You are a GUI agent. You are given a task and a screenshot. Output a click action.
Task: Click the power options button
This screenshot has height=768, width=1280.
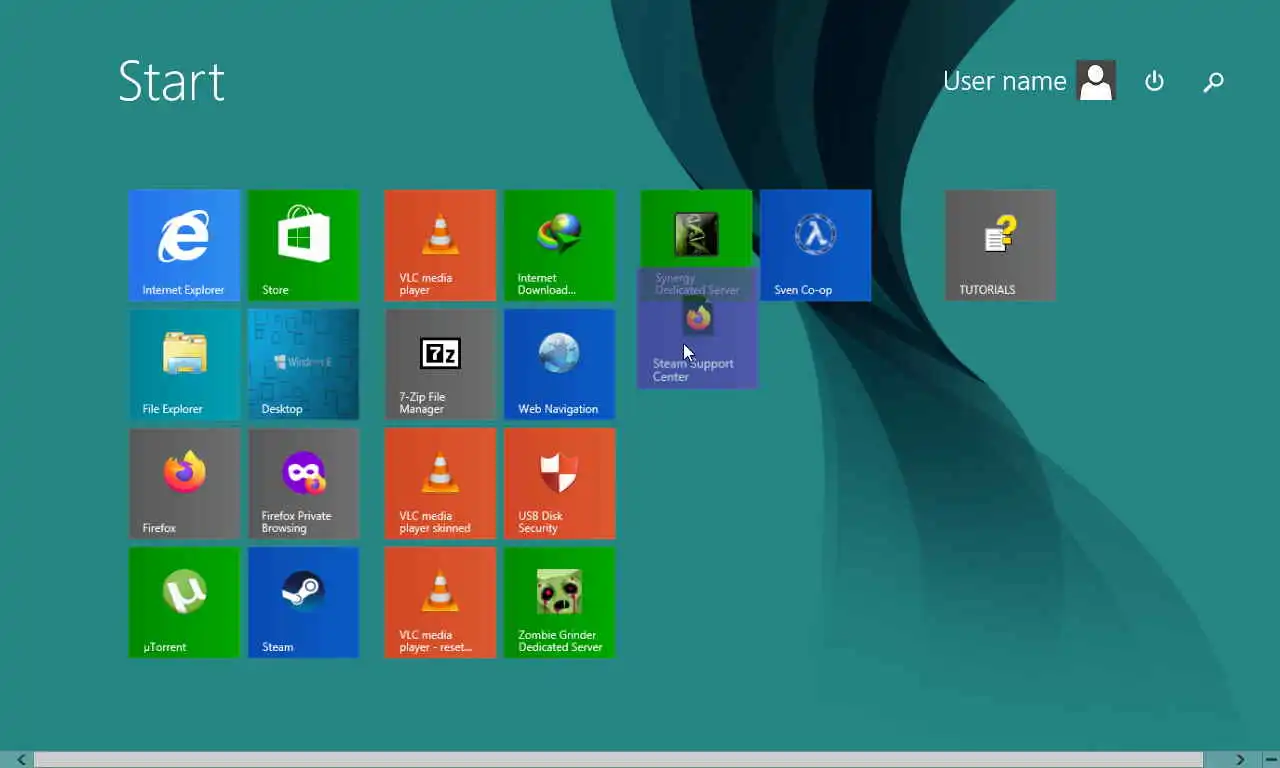[x=1154, y=81]
